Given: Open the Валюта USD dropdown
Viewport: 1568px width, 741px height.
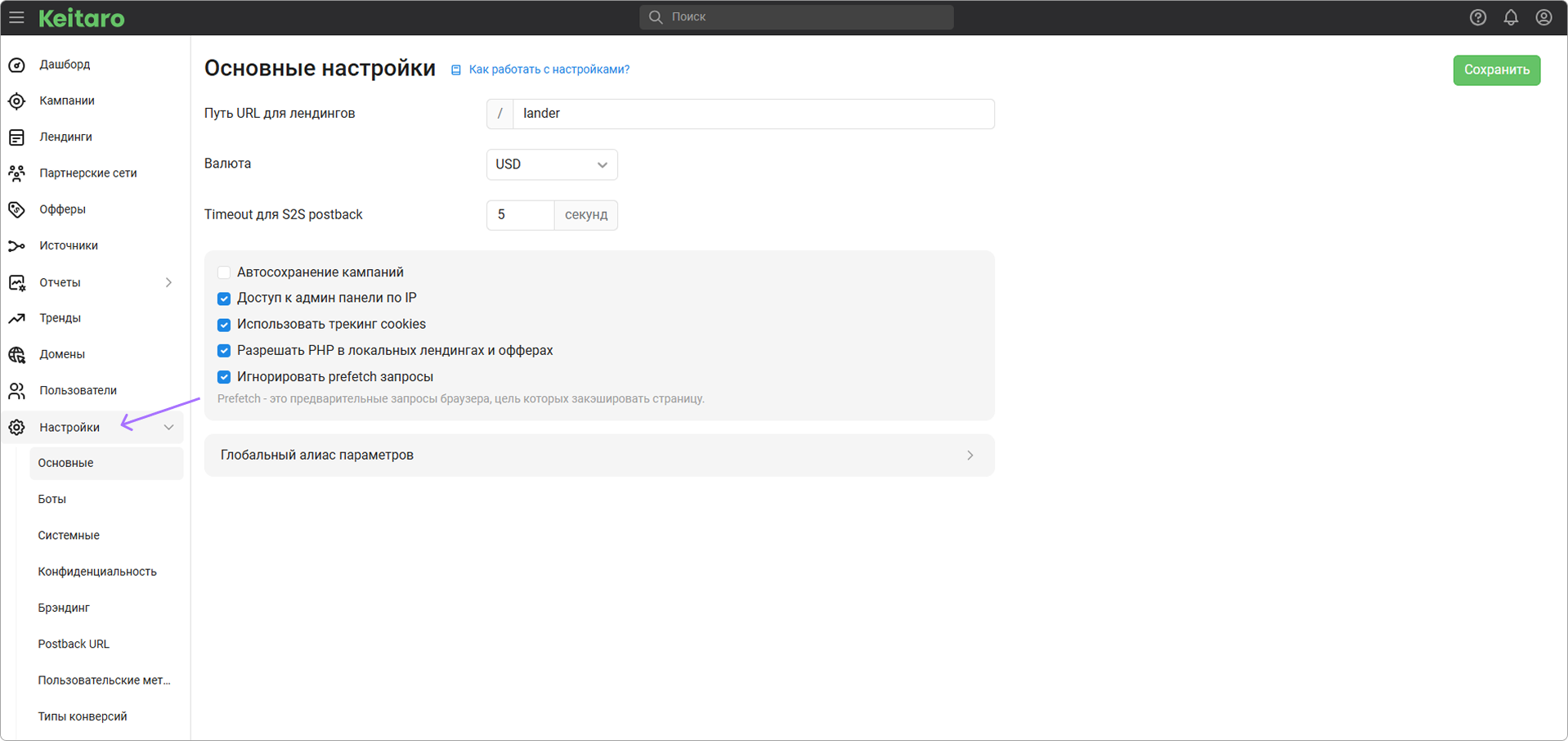Looking at the screenshot, I should [552, 164].
